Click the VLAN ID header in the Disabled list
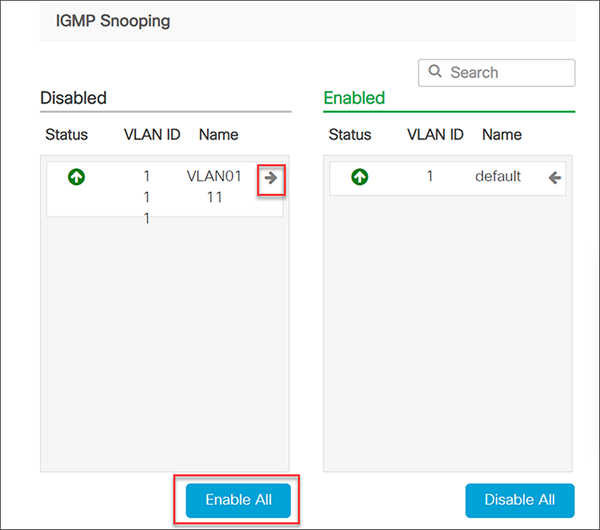The height and width of the screenshot is (530, 600). [x=152, y=135]
